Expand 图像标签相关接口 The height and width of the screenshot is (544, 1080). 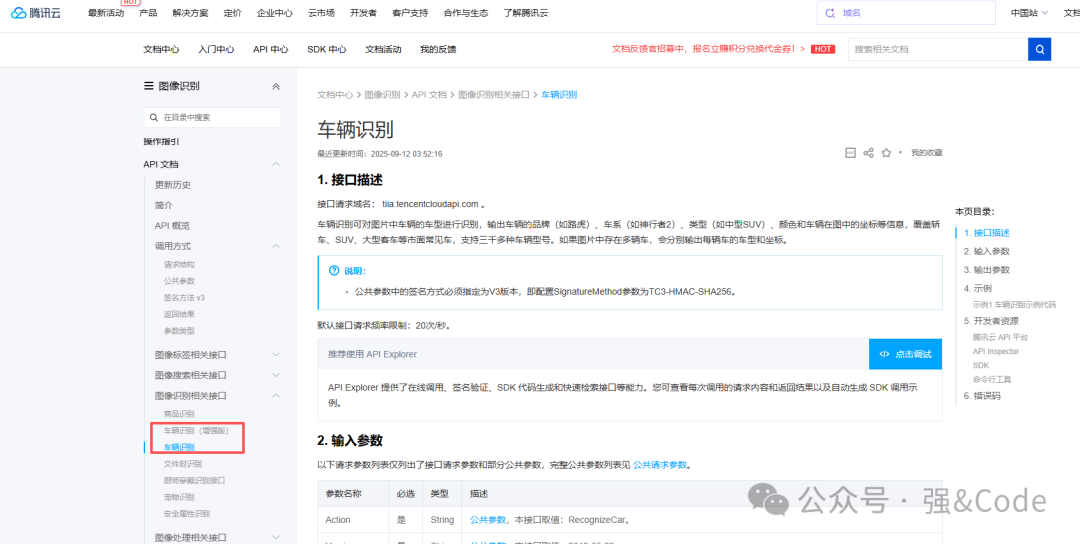pyautogui.click(x=276, y=355)
